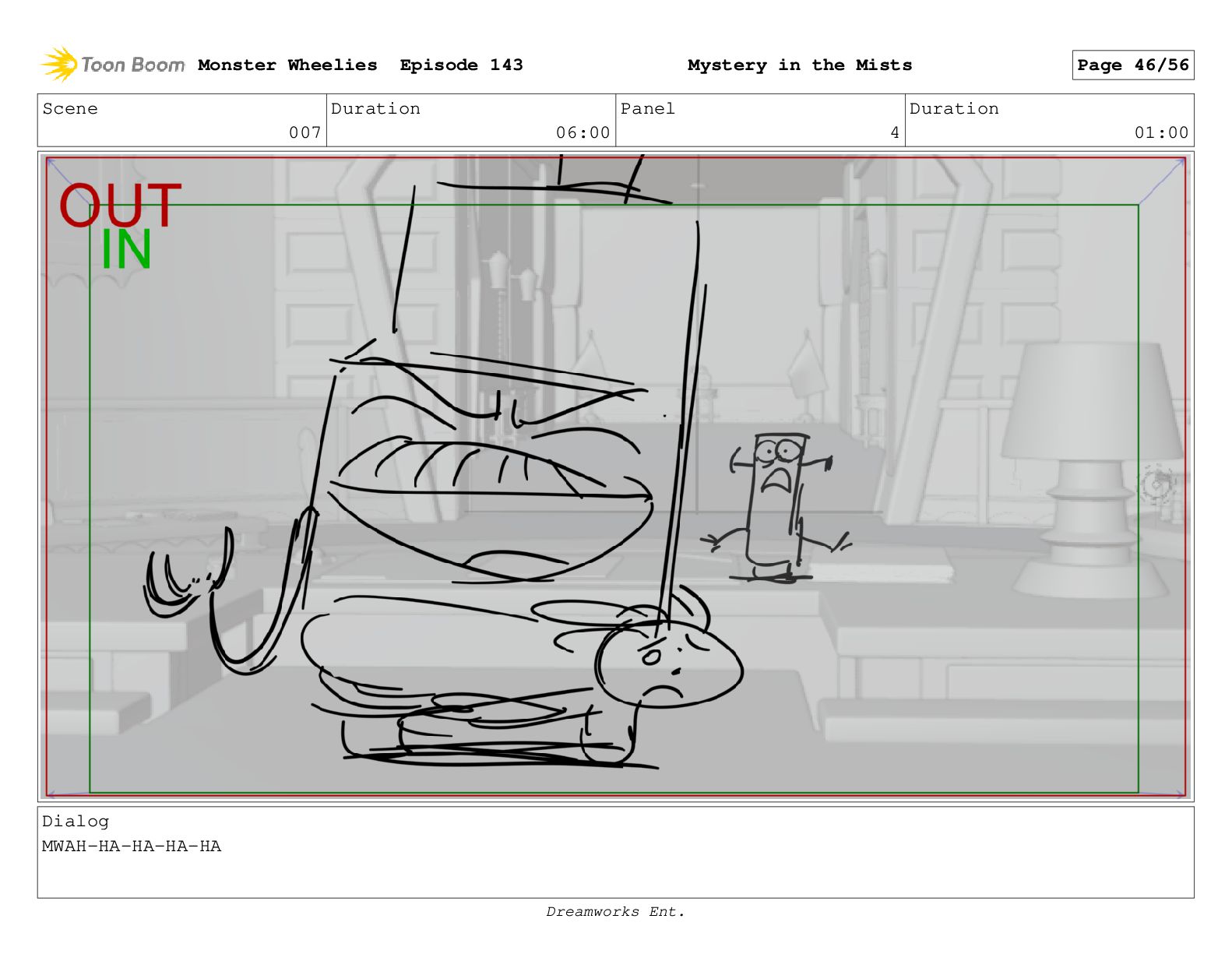Click the scene duration value '06:00'
Screen dimensions: 1232x954
click(x=583, y=132)
